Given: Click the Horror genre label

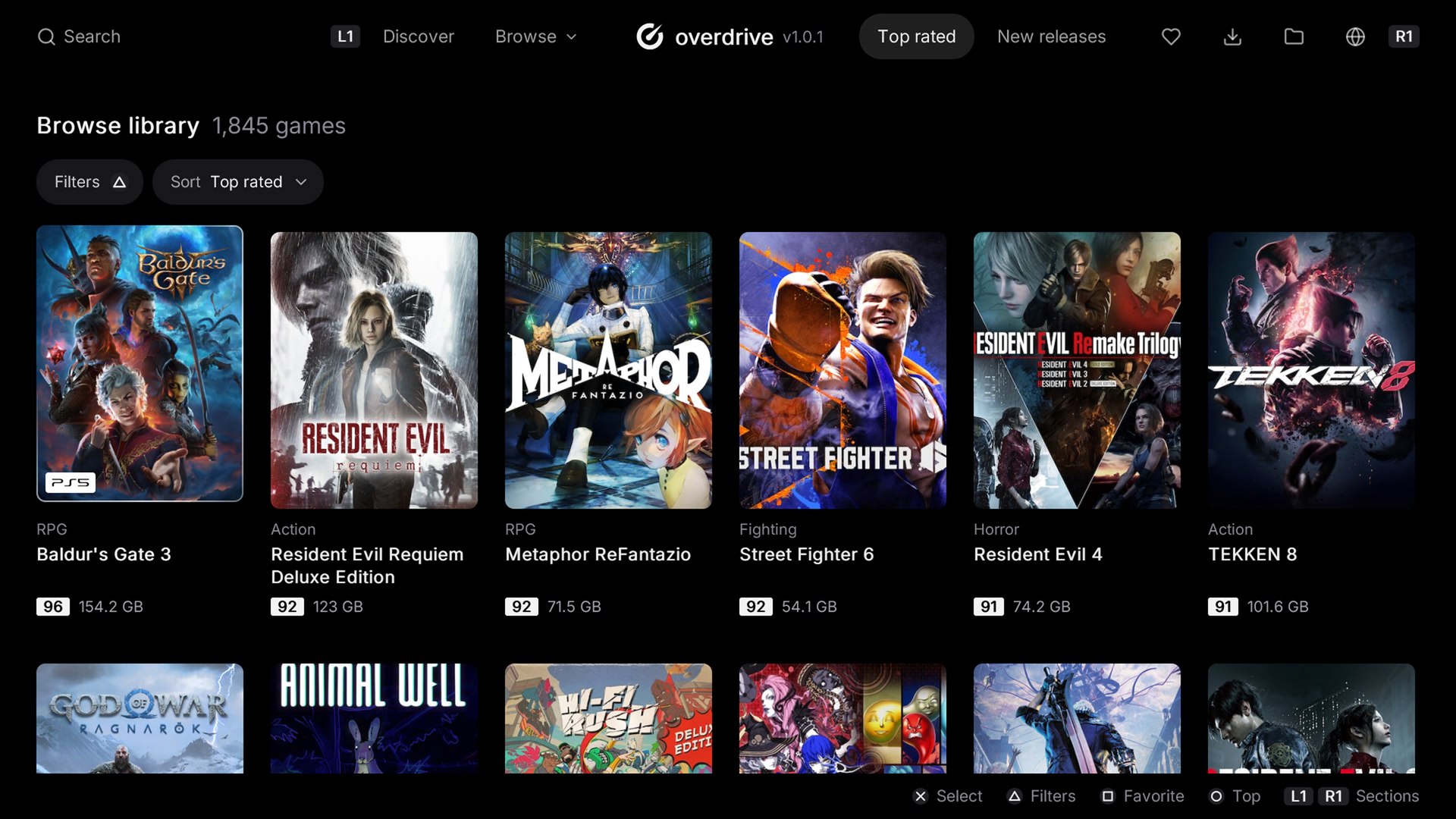Looking at the screenshot, I should tap(996, 529).
